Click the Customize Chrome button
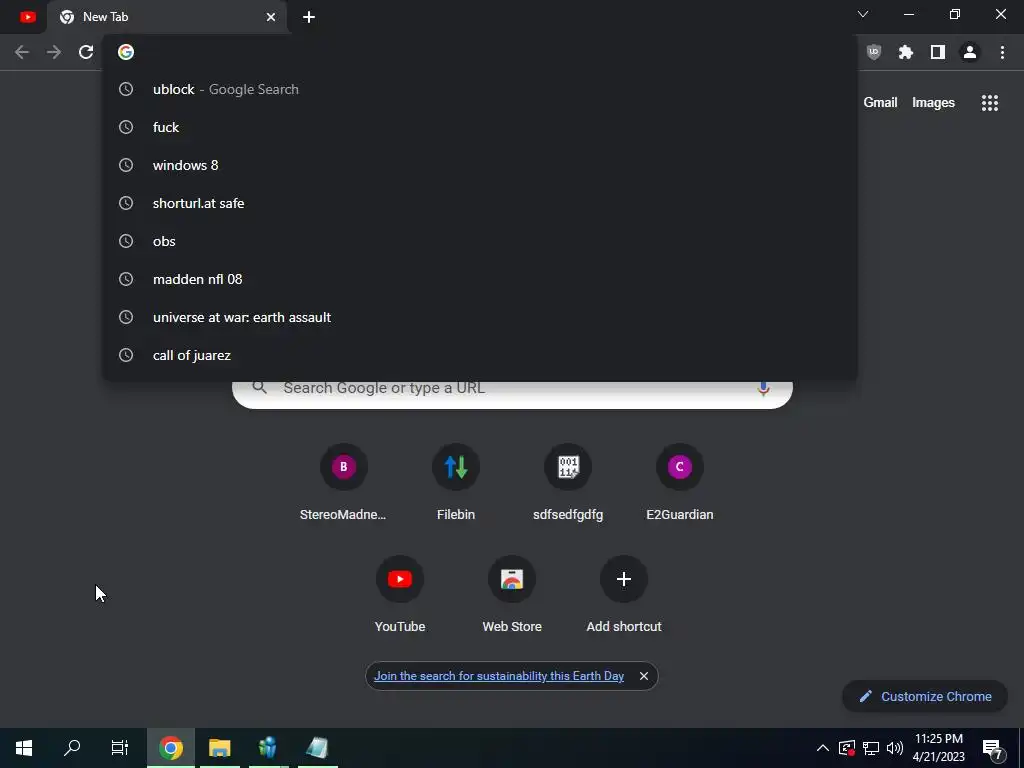The width and height of the screenshot is (1024, 768). point(925,697)
